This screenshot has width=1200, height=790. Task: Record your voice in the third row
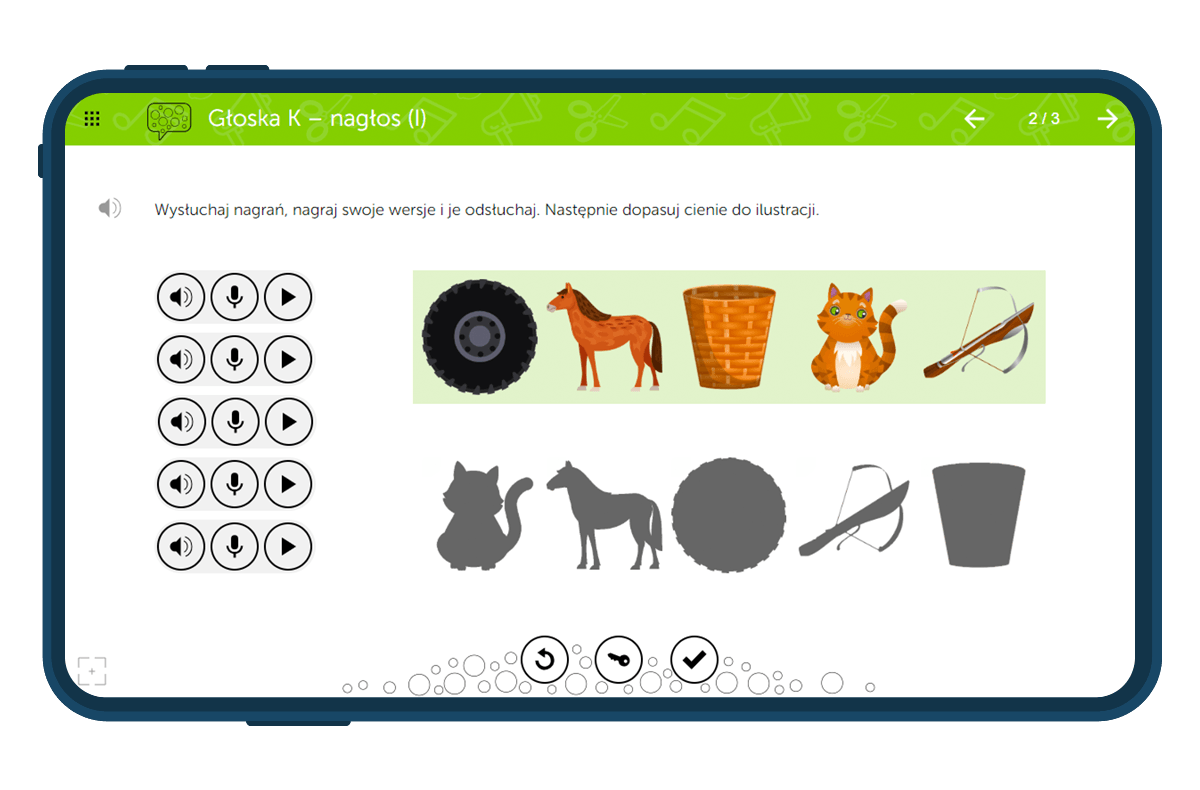235,422
